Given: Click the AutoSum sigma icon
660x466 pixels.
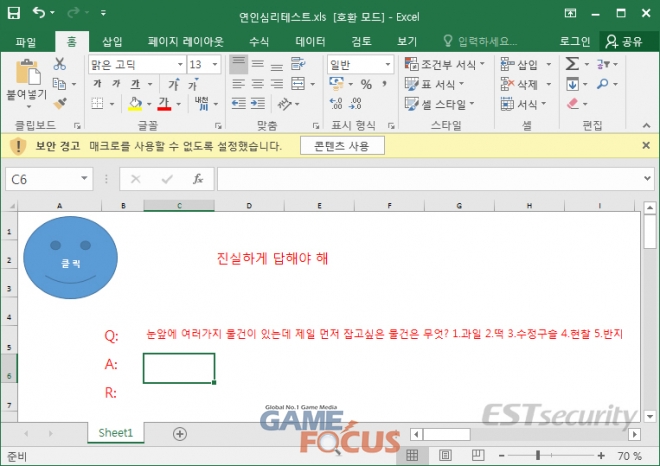Looking at the screenshot, I should 572,63.
